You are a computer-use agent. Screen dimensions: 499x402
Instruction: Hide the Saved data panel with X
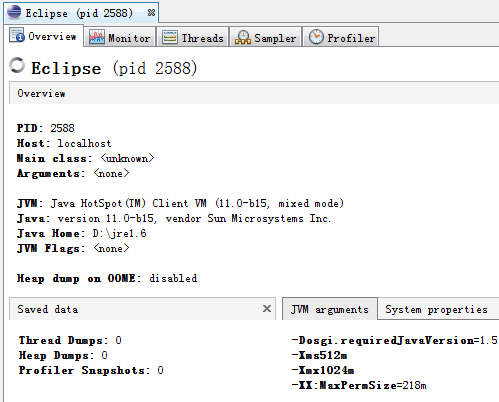click(x=267, y=309)
